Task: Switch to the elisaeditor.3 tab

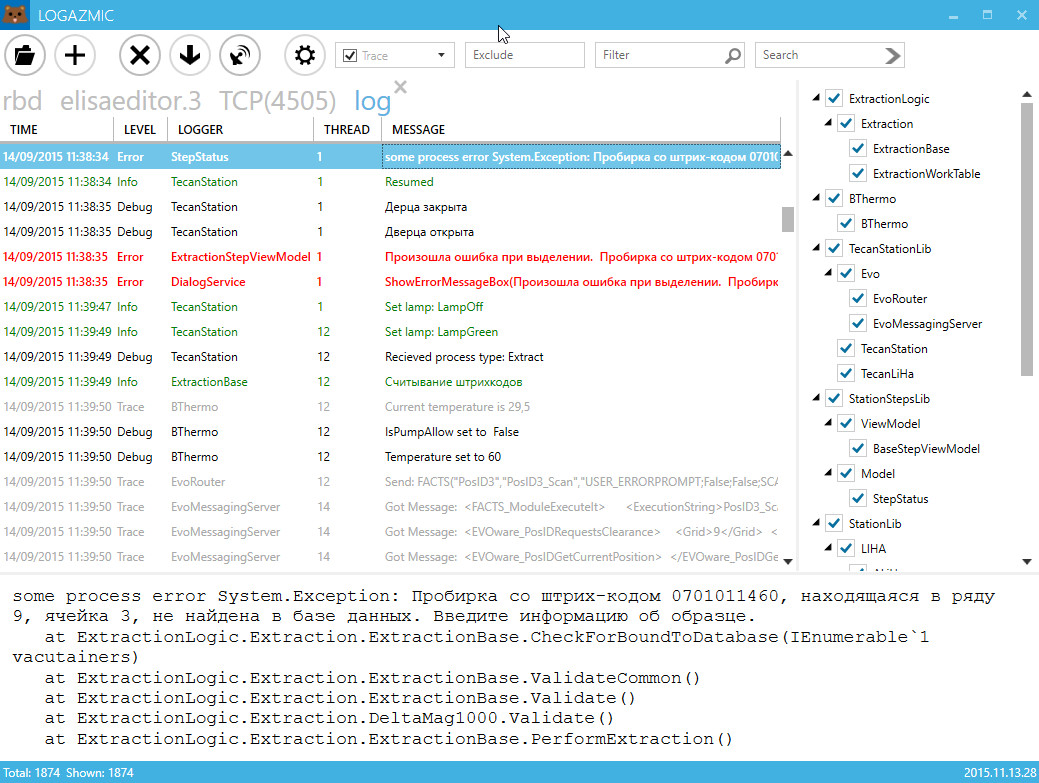Action: (131, 101)
